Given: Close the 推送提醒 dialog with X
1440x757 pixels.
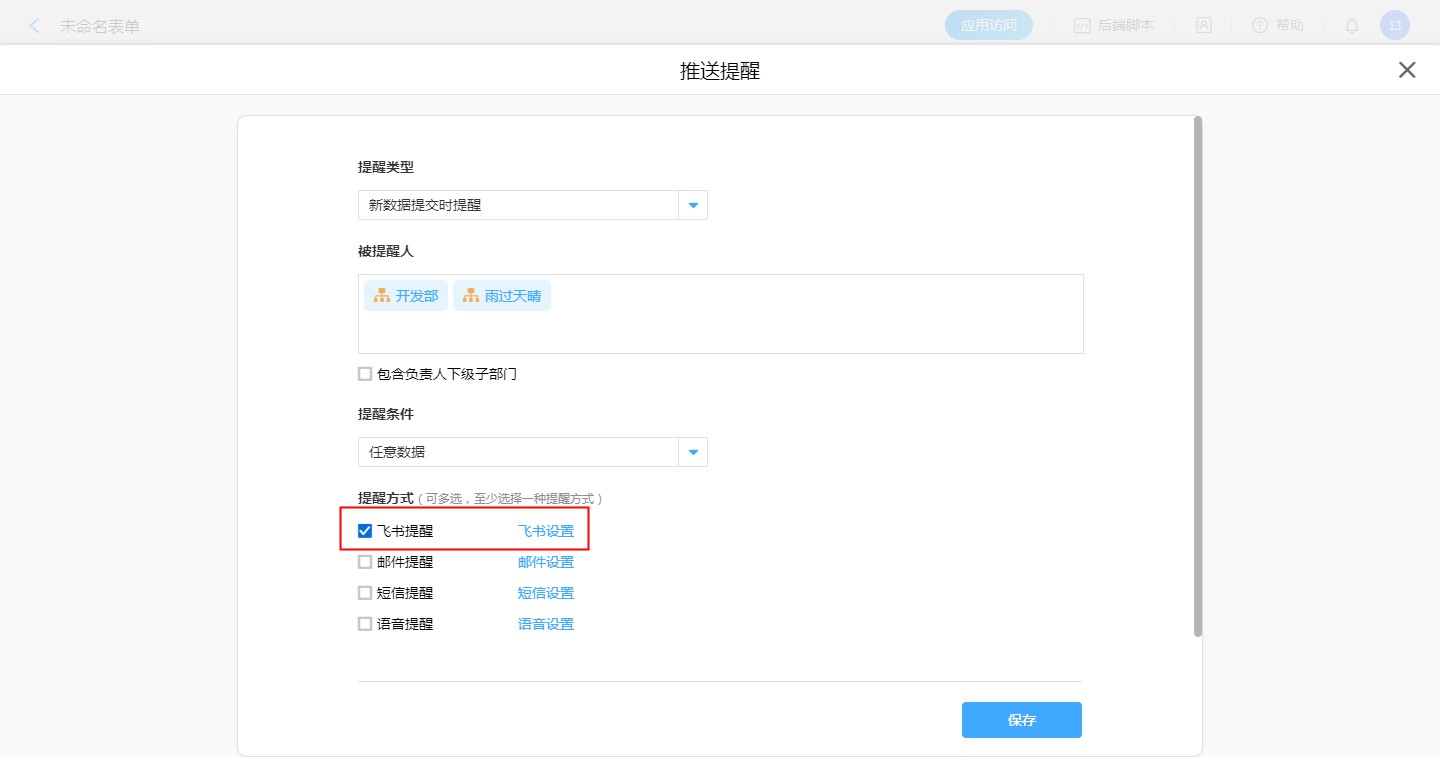Looking at the screenshot, I should tap(1407, 70).
